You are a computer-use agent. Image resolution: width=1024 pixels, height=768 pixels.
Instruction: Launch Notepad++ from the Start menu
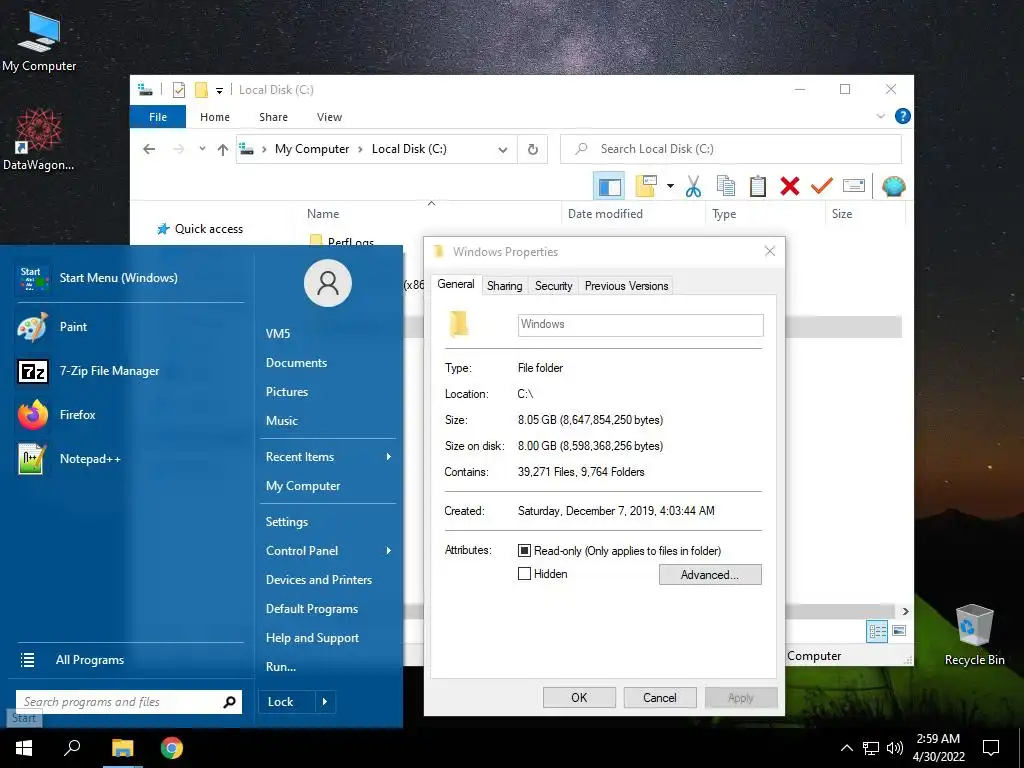click(x=129, y=458)
